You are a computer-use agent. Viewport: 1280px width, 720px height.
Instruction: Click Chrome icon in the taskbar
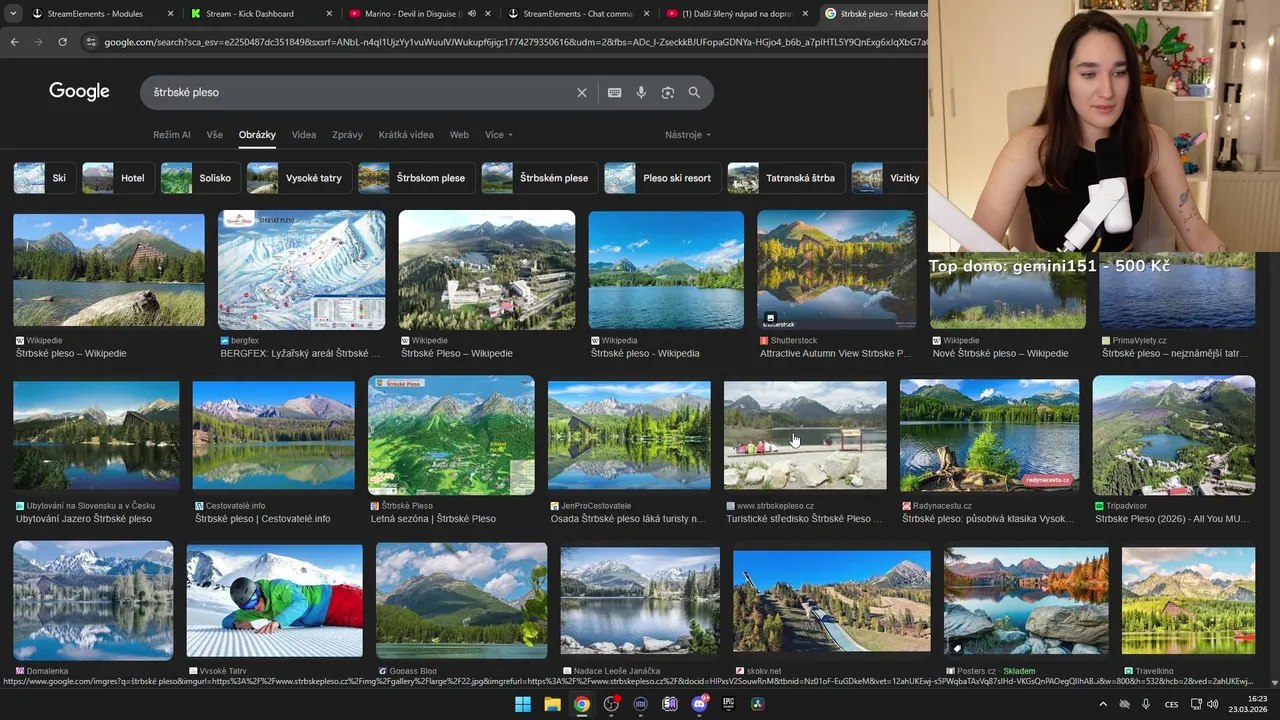point(582,704)
